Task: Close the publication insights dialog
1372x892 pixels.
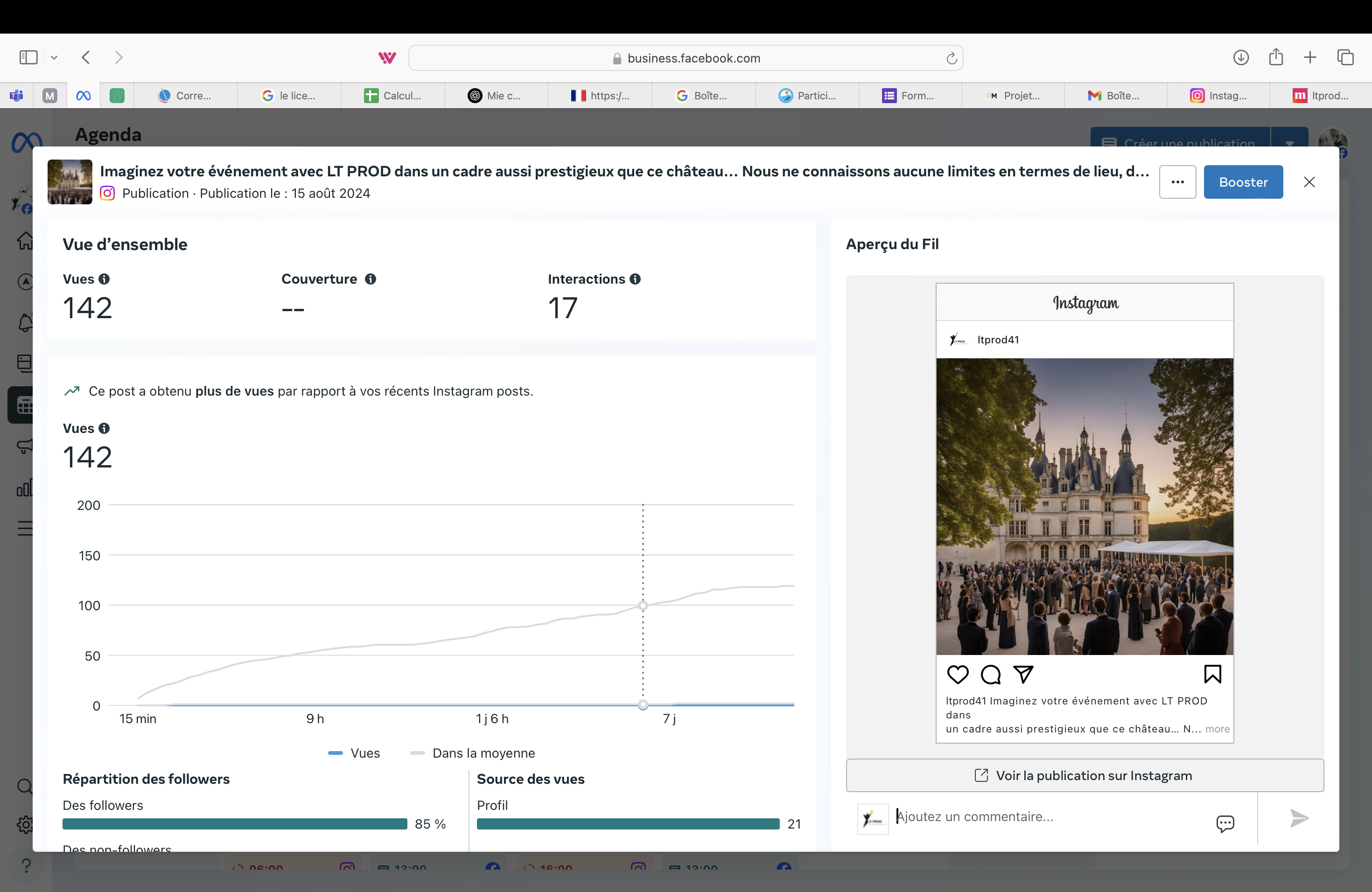Action: point(1309,182)
